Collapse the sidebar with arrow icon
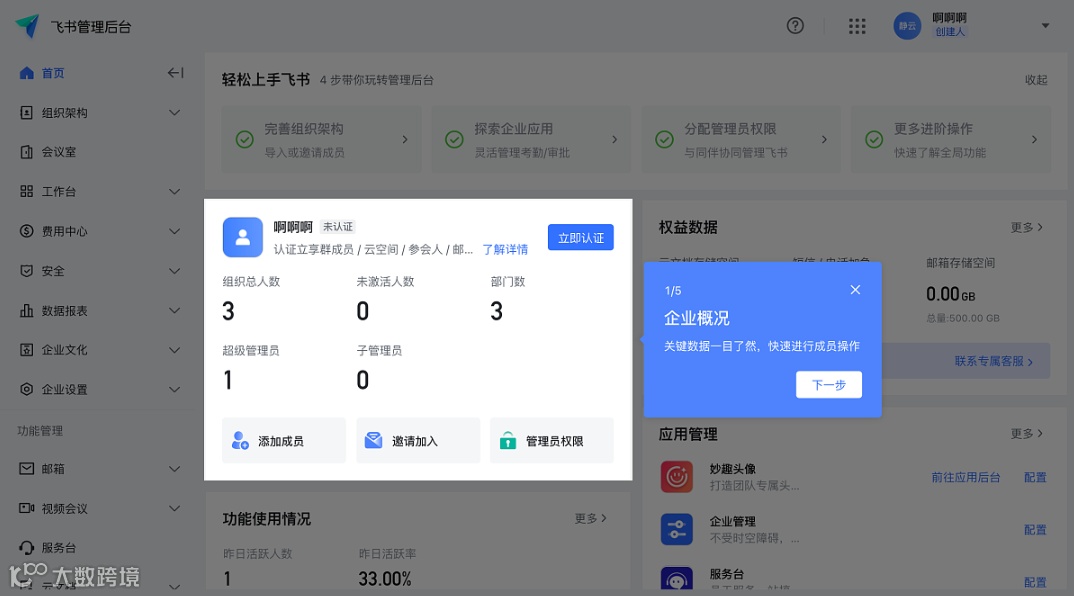Image resolution: width=1074 pixels, height=596 pixels. pyautogui.click(x=175, y=73)
